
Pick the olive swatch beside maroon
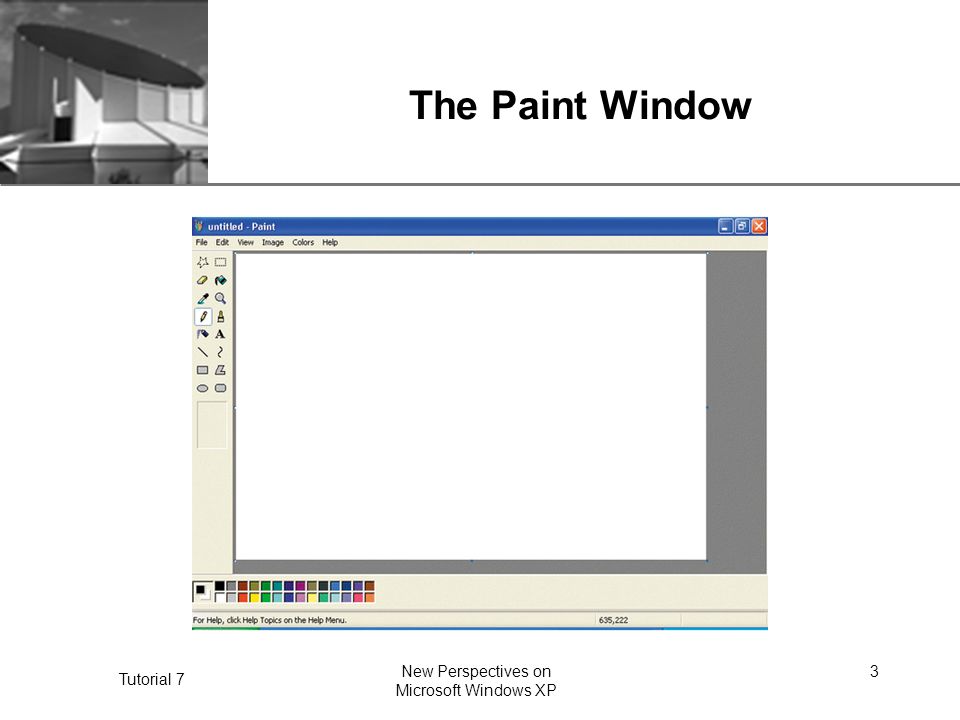click(254, 586)
